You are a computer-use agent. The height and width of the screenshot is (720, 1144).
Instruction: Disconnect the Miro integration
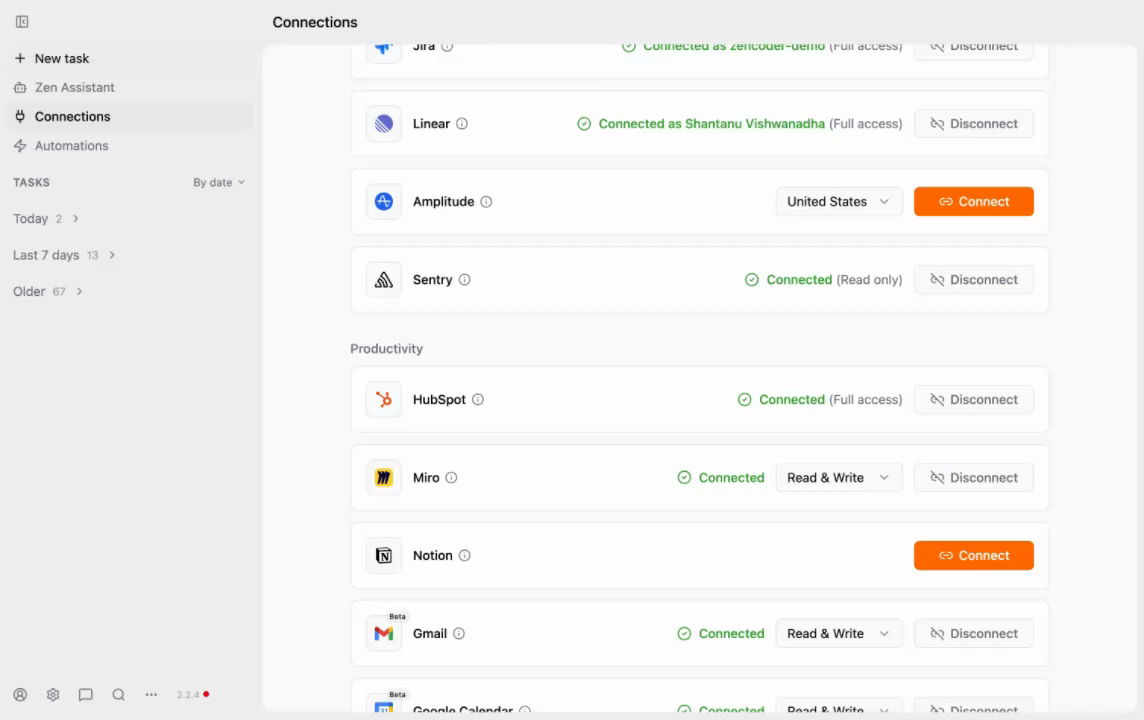point(973,478)
